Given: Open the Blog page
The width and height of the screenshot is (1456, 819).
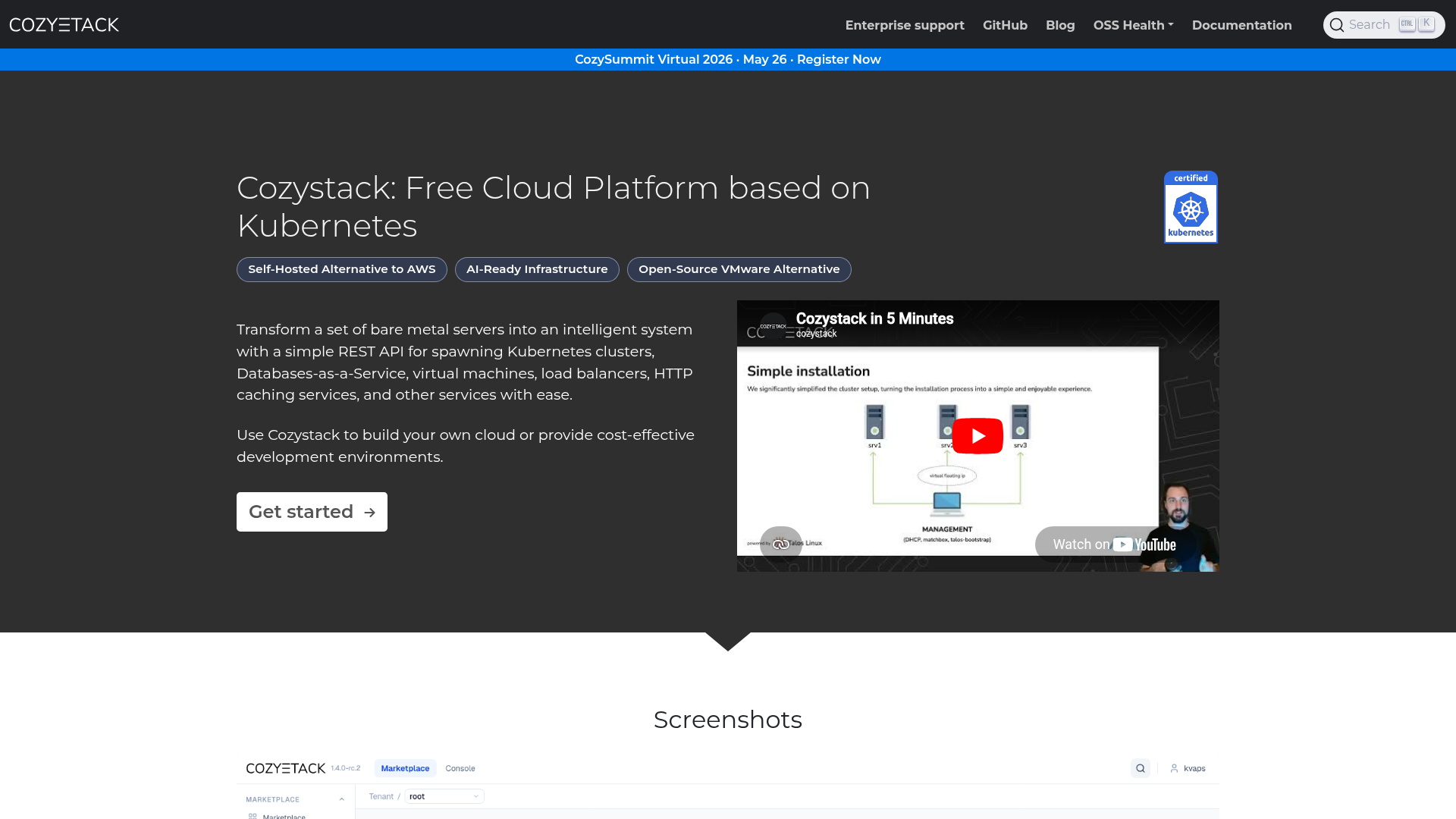Looking at the screenshot, I should tap(1060, 25).
